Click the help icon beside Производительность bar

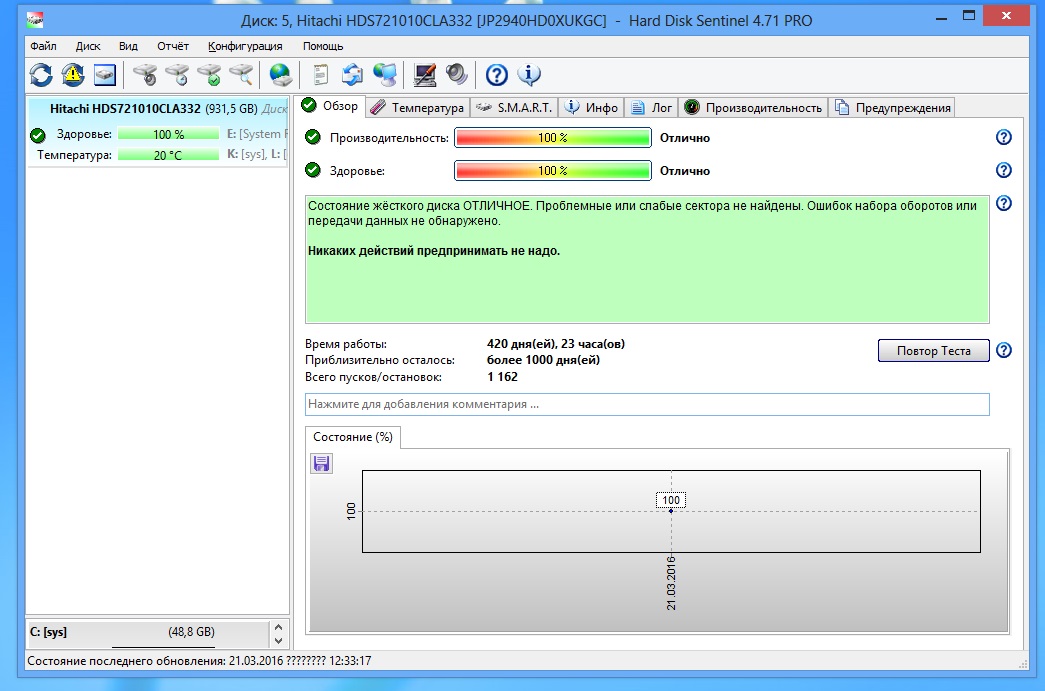pos(1004,137)
